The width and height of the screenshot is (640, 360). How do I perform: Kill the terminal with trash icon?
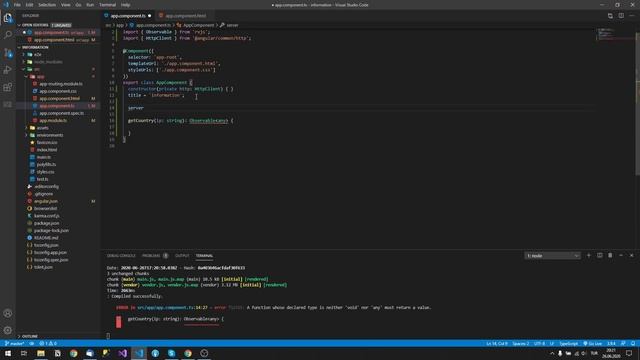pos(610,256)
